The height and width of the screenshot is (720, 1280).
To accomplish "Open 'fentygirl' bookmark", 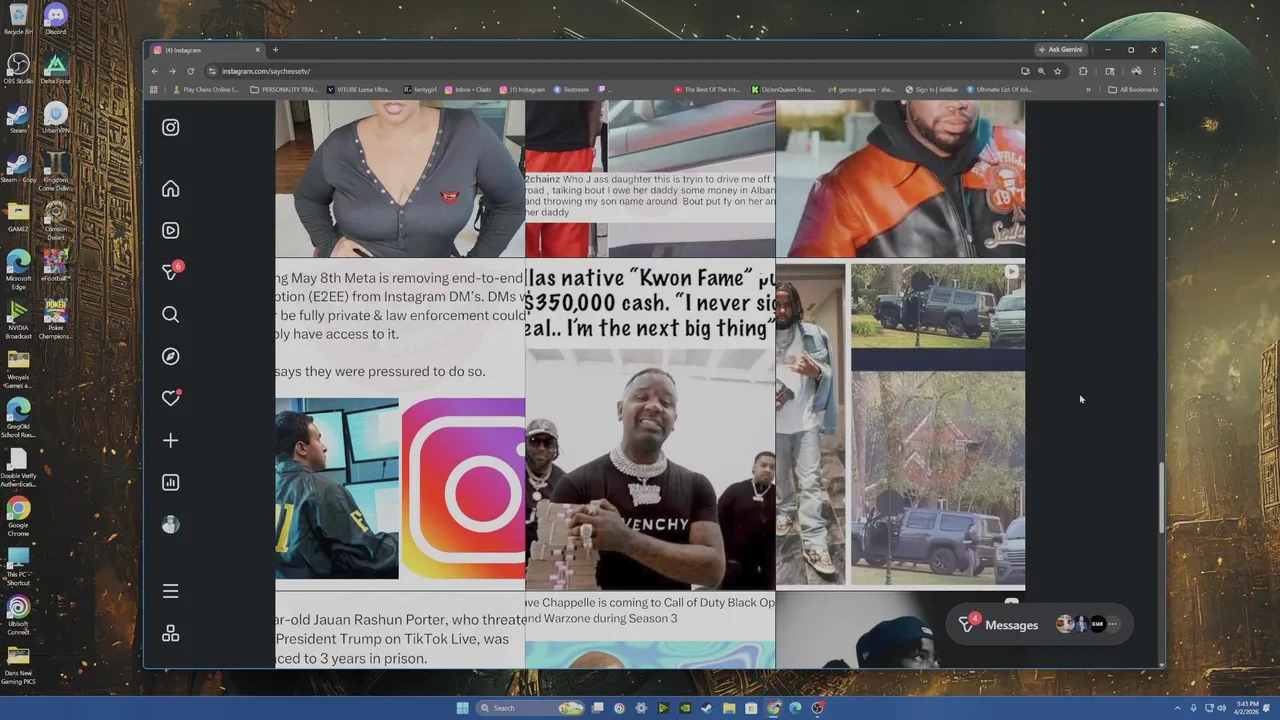I will click(x=420, y=90).
